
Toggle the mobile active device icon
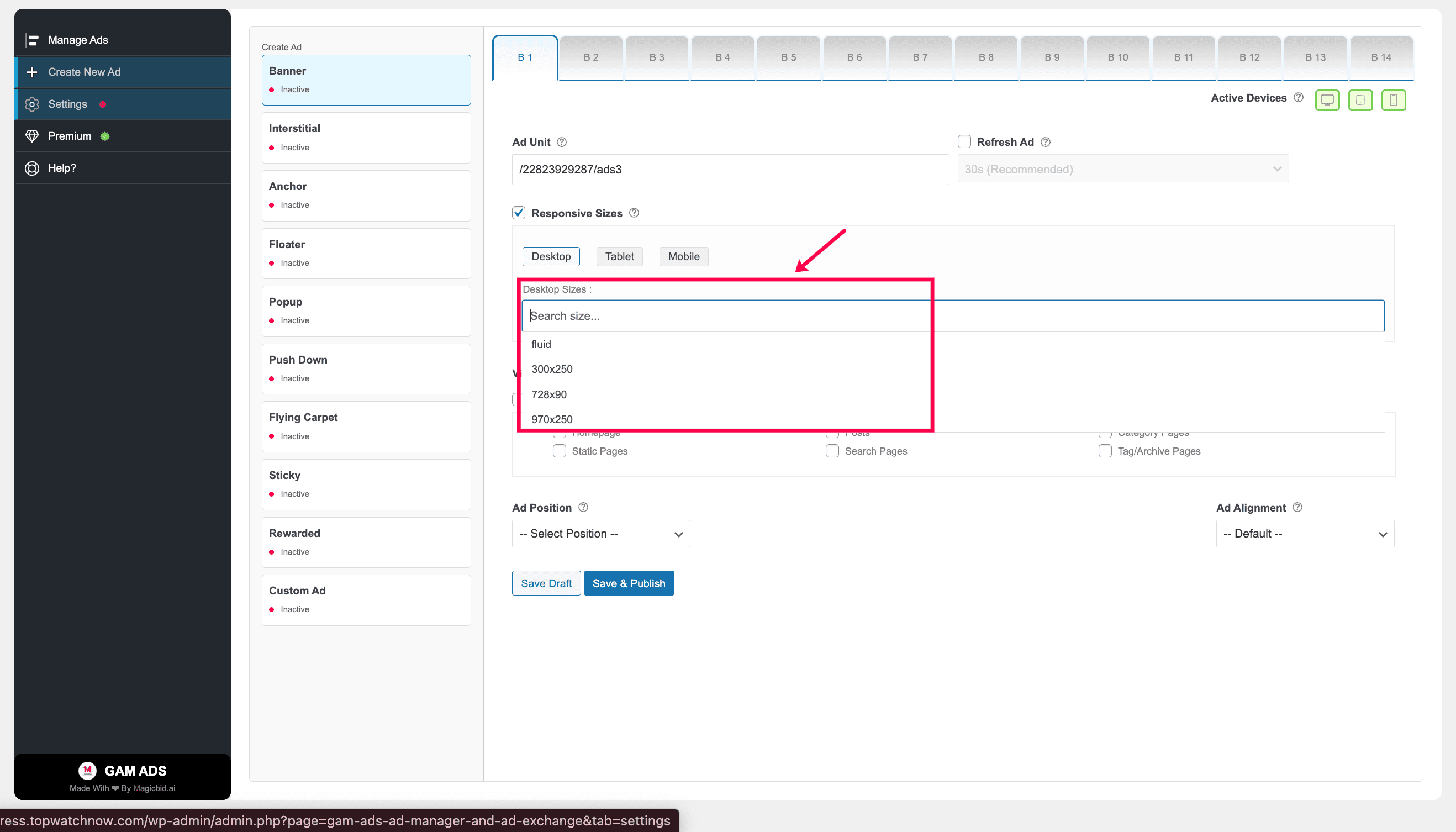tap(1393, 100)
